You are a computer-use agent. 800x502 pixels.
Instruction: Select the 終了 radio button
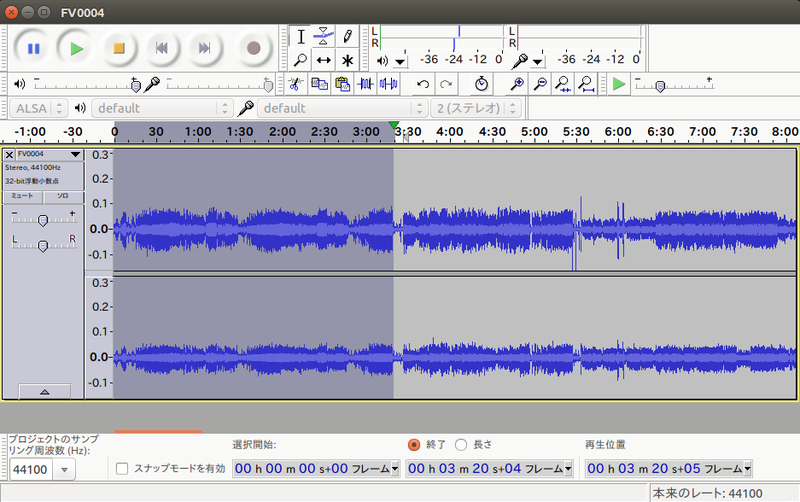(414, 445)
